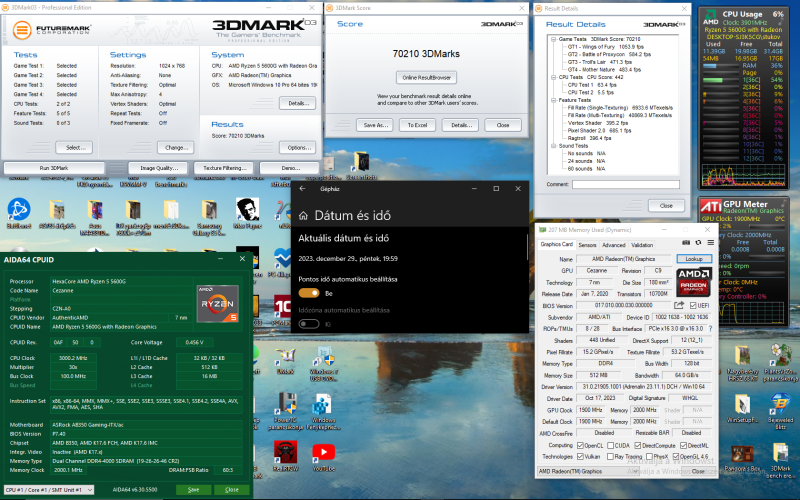800x500 pixels.
Task: Click Ryzen 5 badge in AIDA64 CPUID
Action: (x=217, y=305)
